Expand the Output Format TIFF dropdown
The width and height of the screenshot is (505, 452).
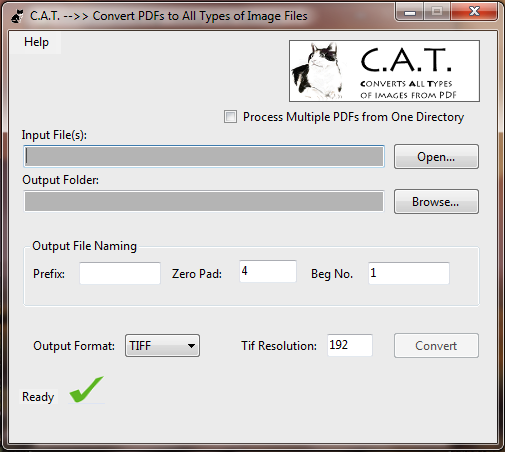point(162,346)
